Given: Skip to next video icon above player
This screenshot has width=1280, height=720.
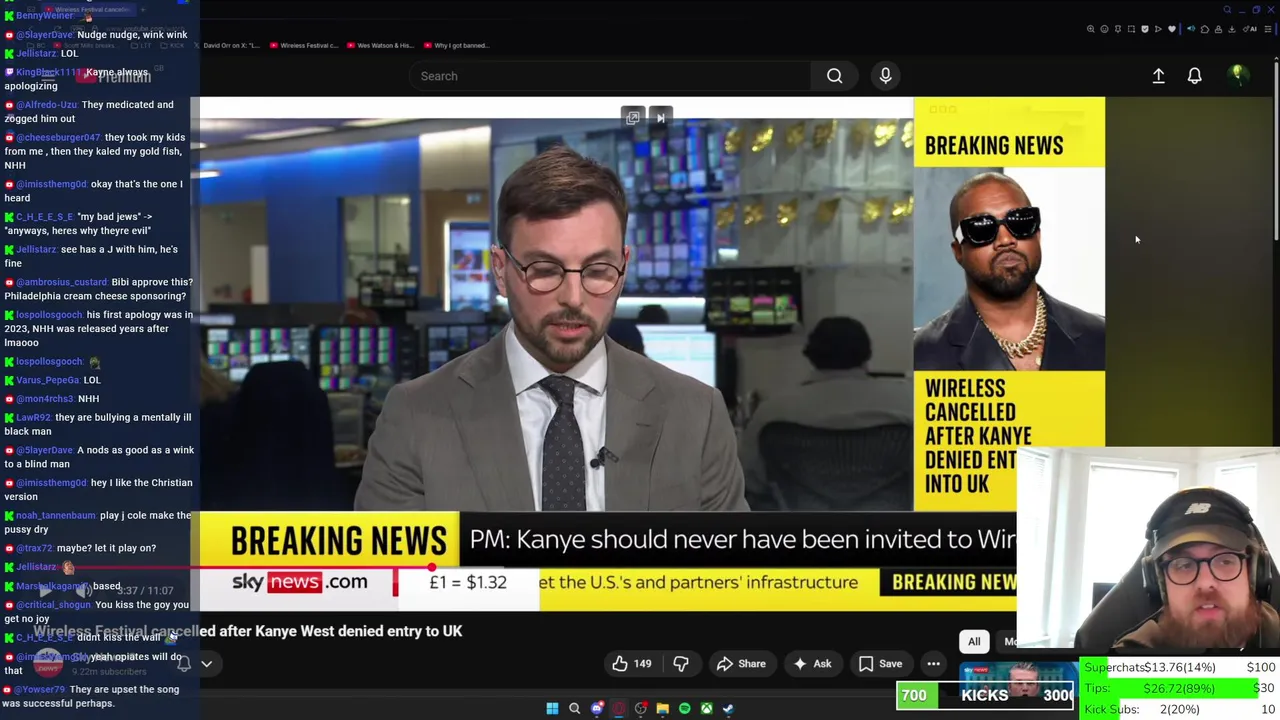Looking at the screenshot, I should 661,118.
